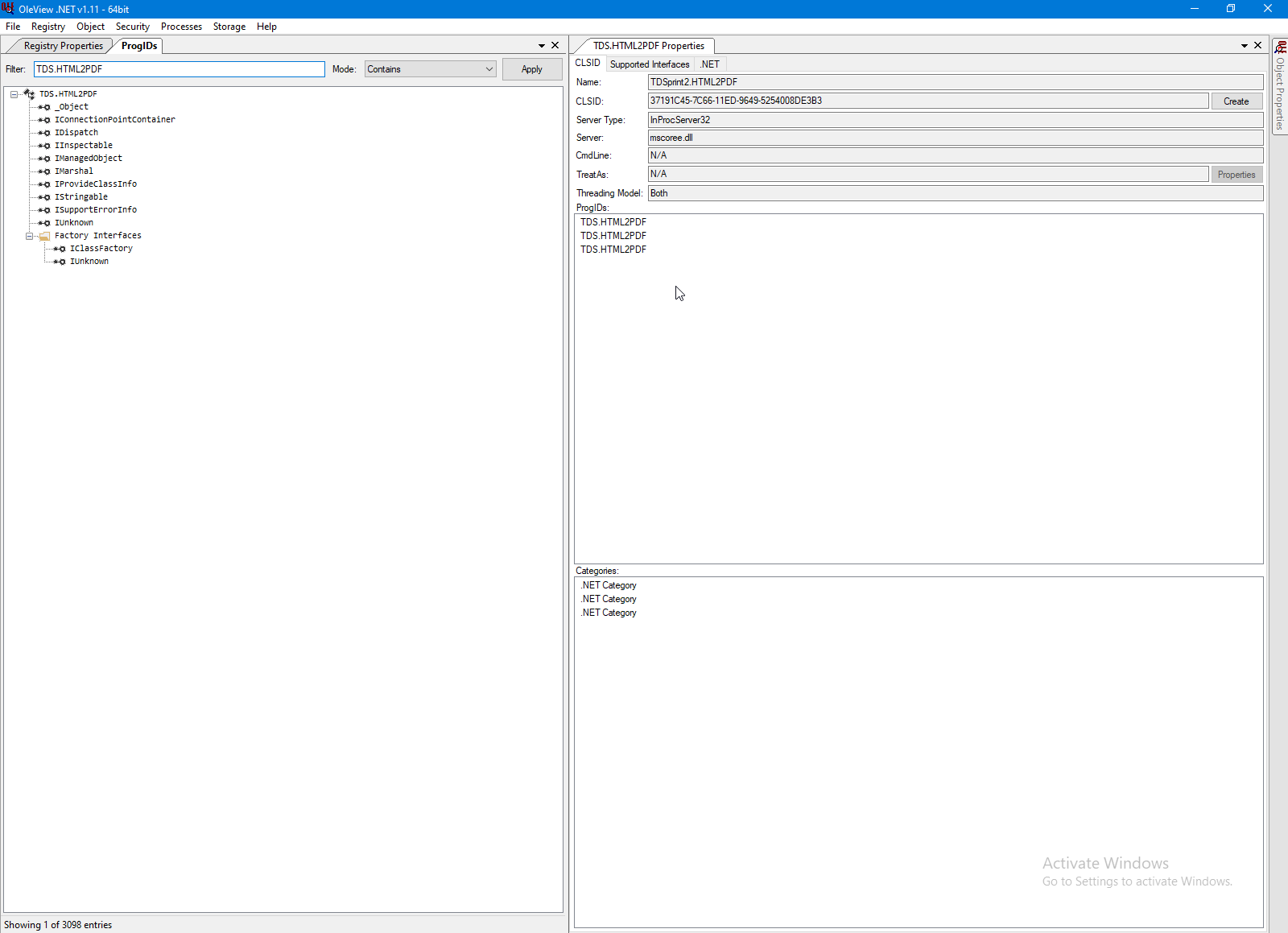Viewport: 1288px width, 933px height.
Task: Switch to the .NET tab
Action: 710,64
